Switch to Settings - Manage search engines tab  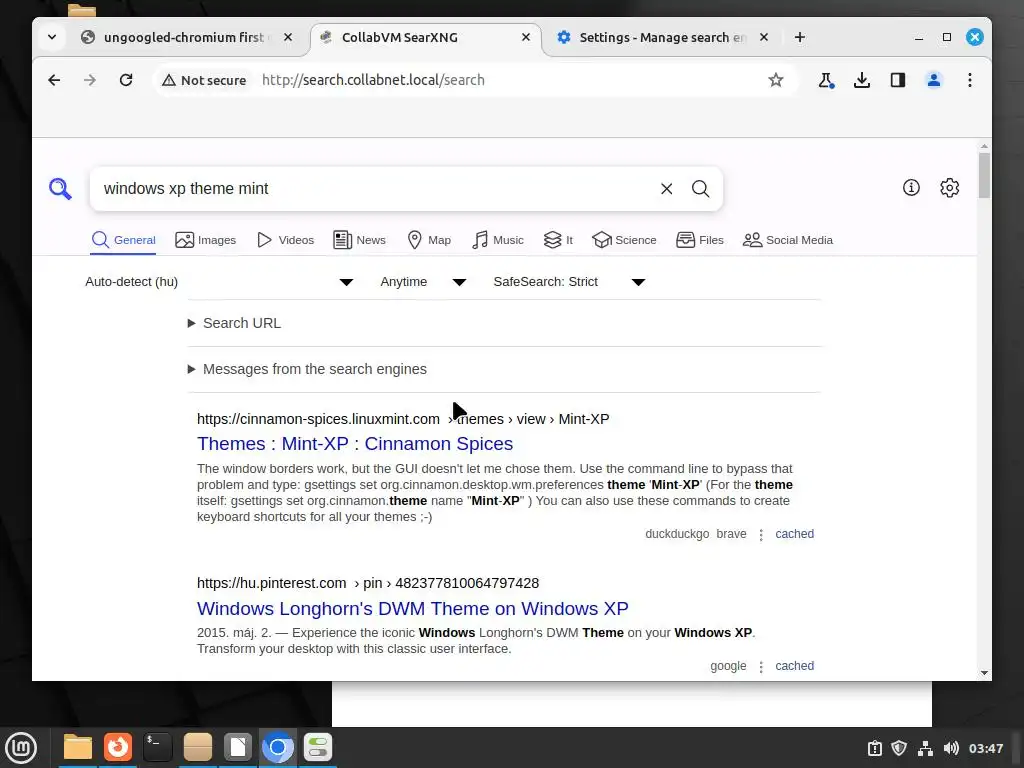point(661,37)
